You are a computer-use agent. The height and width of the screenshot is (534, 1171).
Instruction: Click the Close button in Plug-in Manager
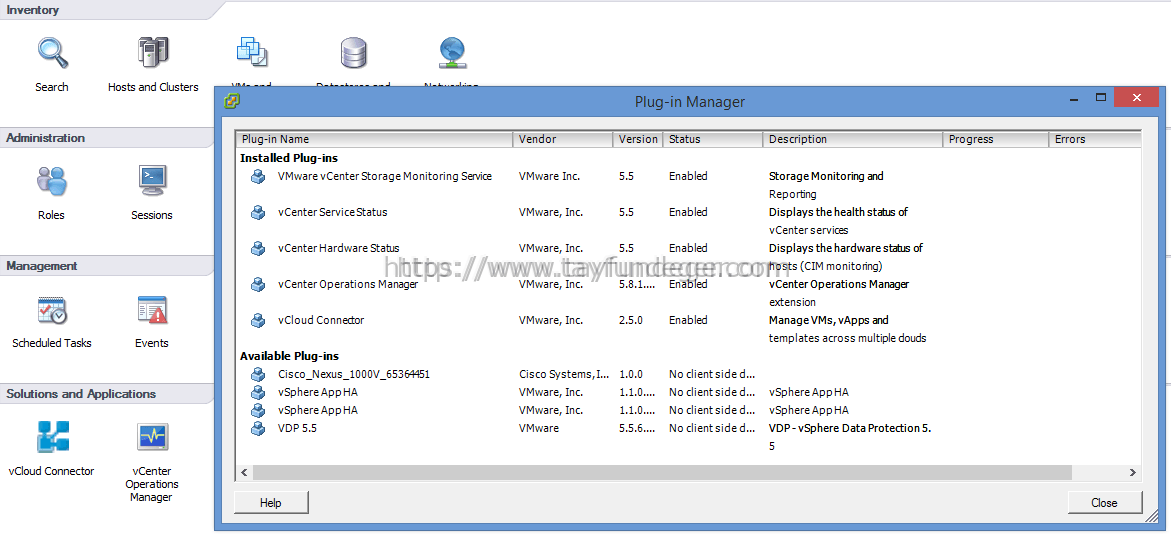click(1105, 503)
